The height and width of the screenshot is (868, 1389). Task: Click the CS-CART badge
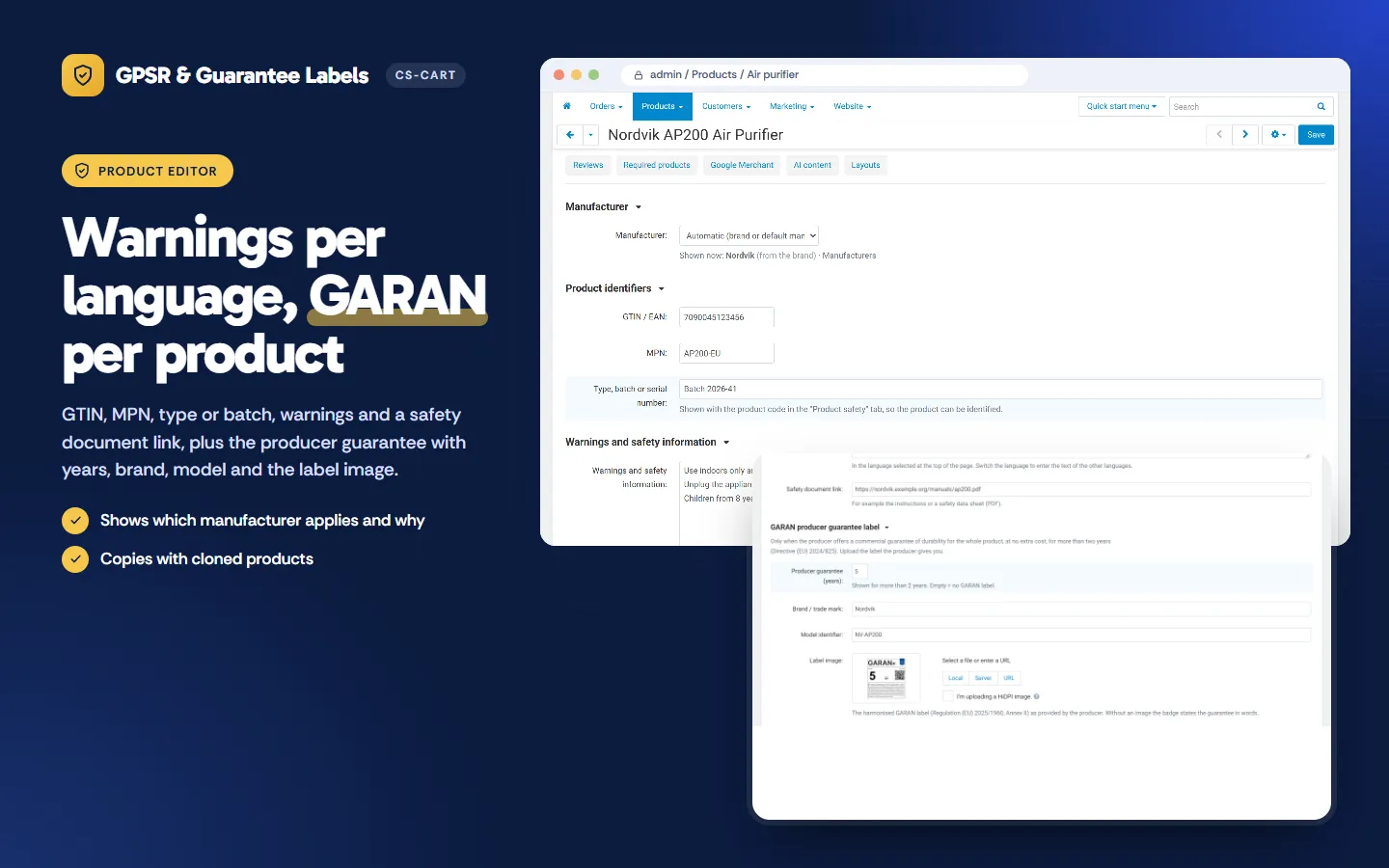tap(425, 75)
